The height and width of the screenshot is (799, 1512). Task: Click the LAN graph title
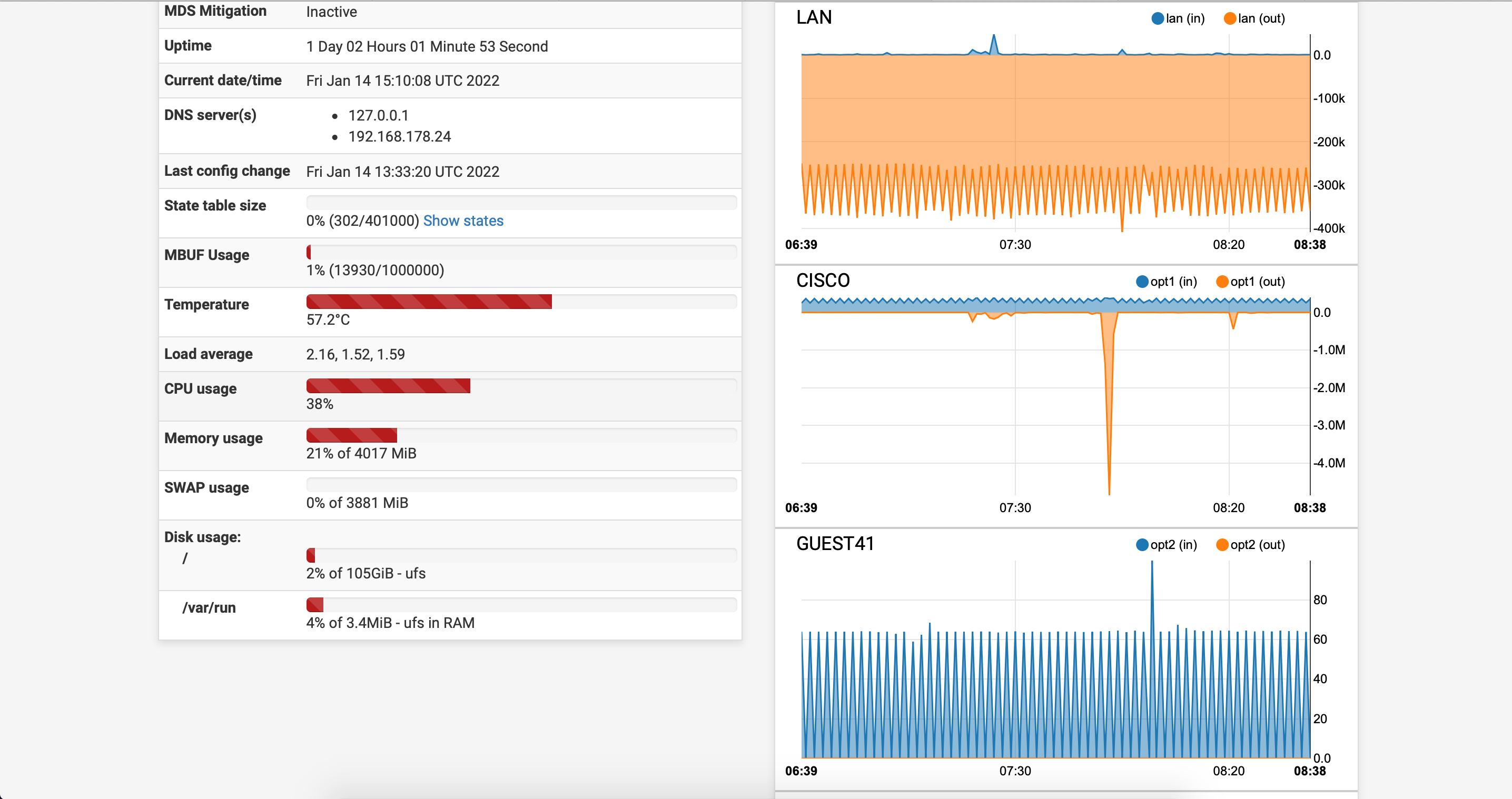click(814, 17)
